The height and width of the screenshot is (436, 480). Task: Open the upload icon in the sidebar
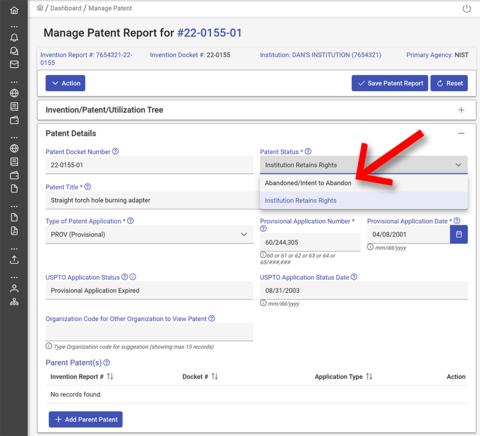[14, 259]
